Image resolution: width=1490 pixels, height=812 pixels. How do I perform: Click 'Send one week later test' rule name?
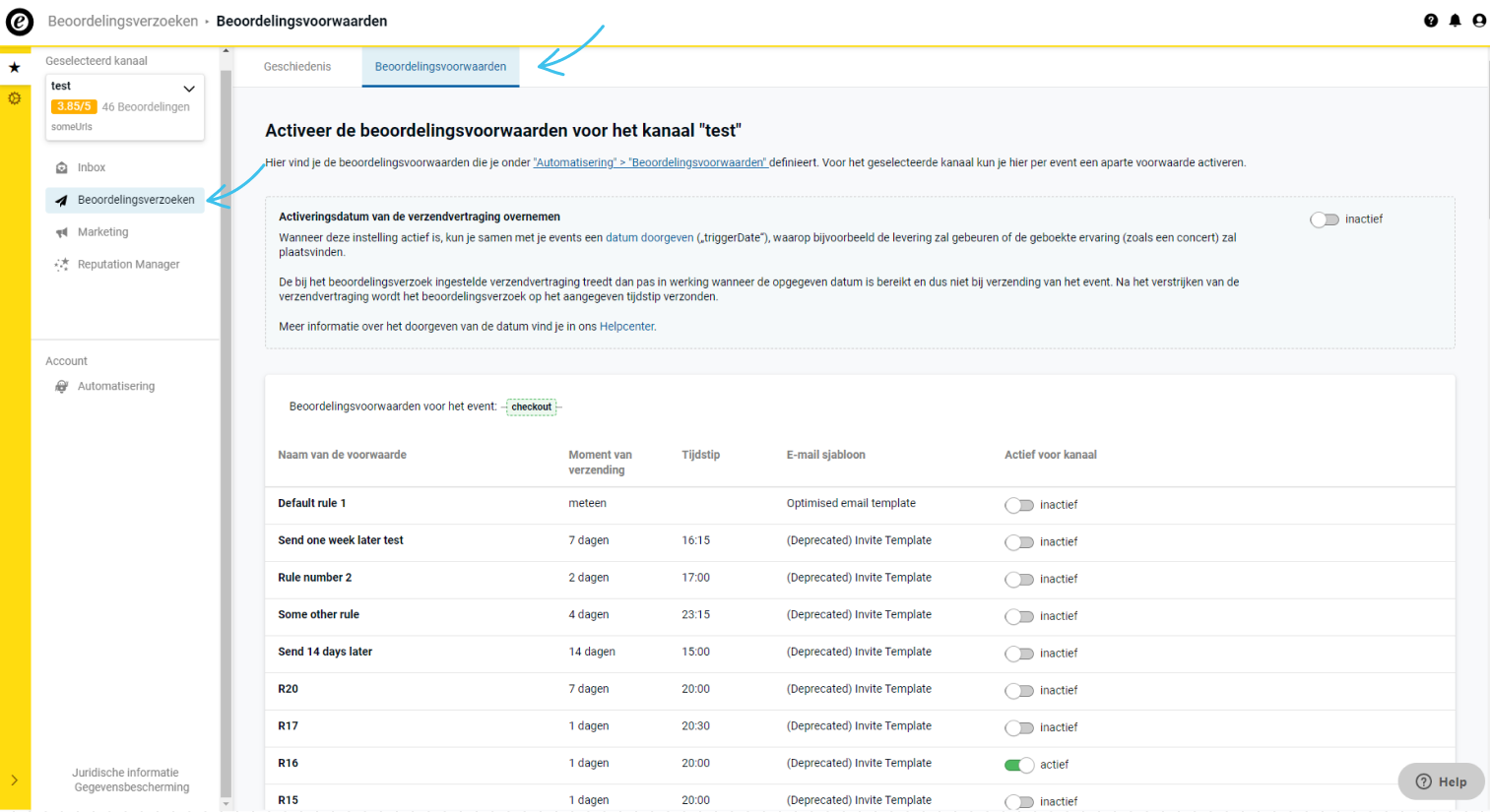click(x=341, y=540)
